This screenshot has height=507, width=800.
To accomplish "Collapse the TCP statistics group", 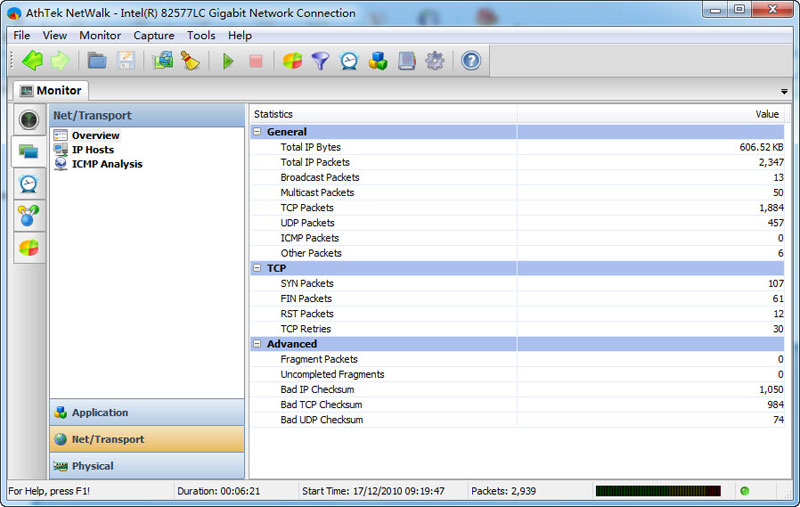I will pyautogui.click(x=257, y=269).
